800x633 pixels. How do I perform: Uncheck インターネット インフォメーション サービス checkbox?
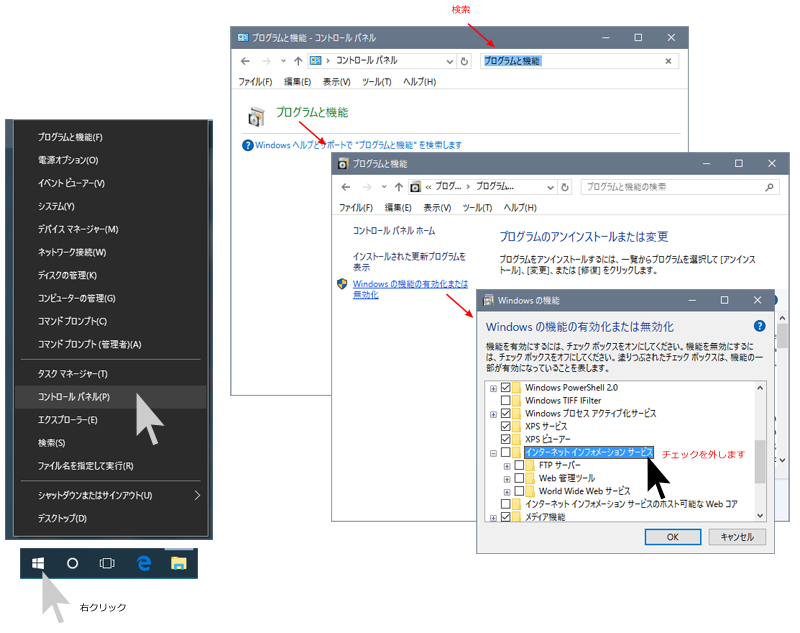click(506, 452)
